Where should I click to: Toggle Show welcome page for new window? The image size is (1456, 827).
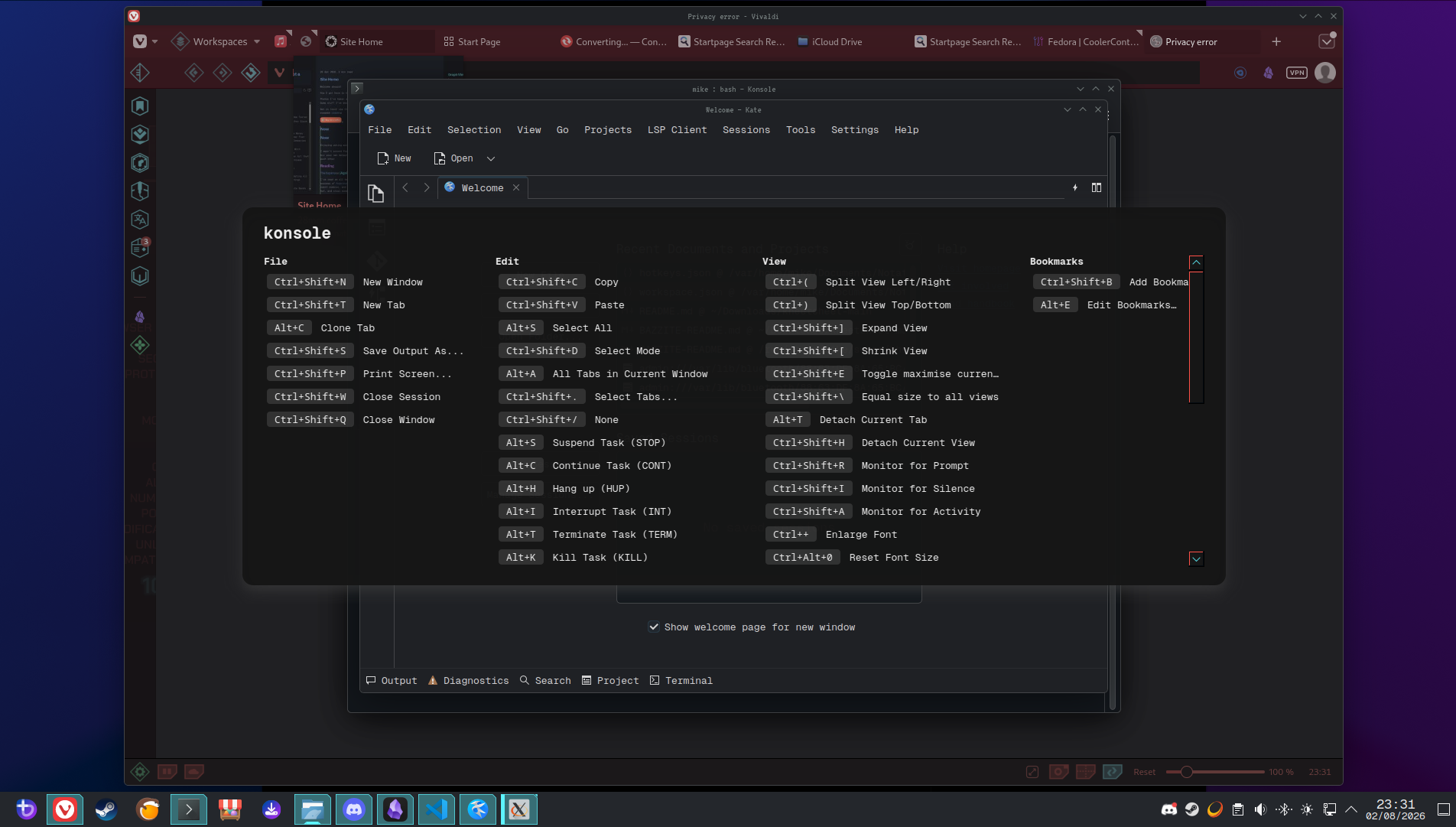[752, 627]
